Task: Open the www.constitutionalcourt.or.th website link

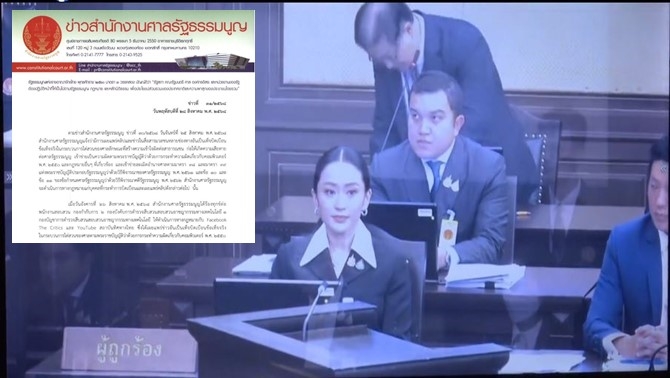Action: click(44, 67)
